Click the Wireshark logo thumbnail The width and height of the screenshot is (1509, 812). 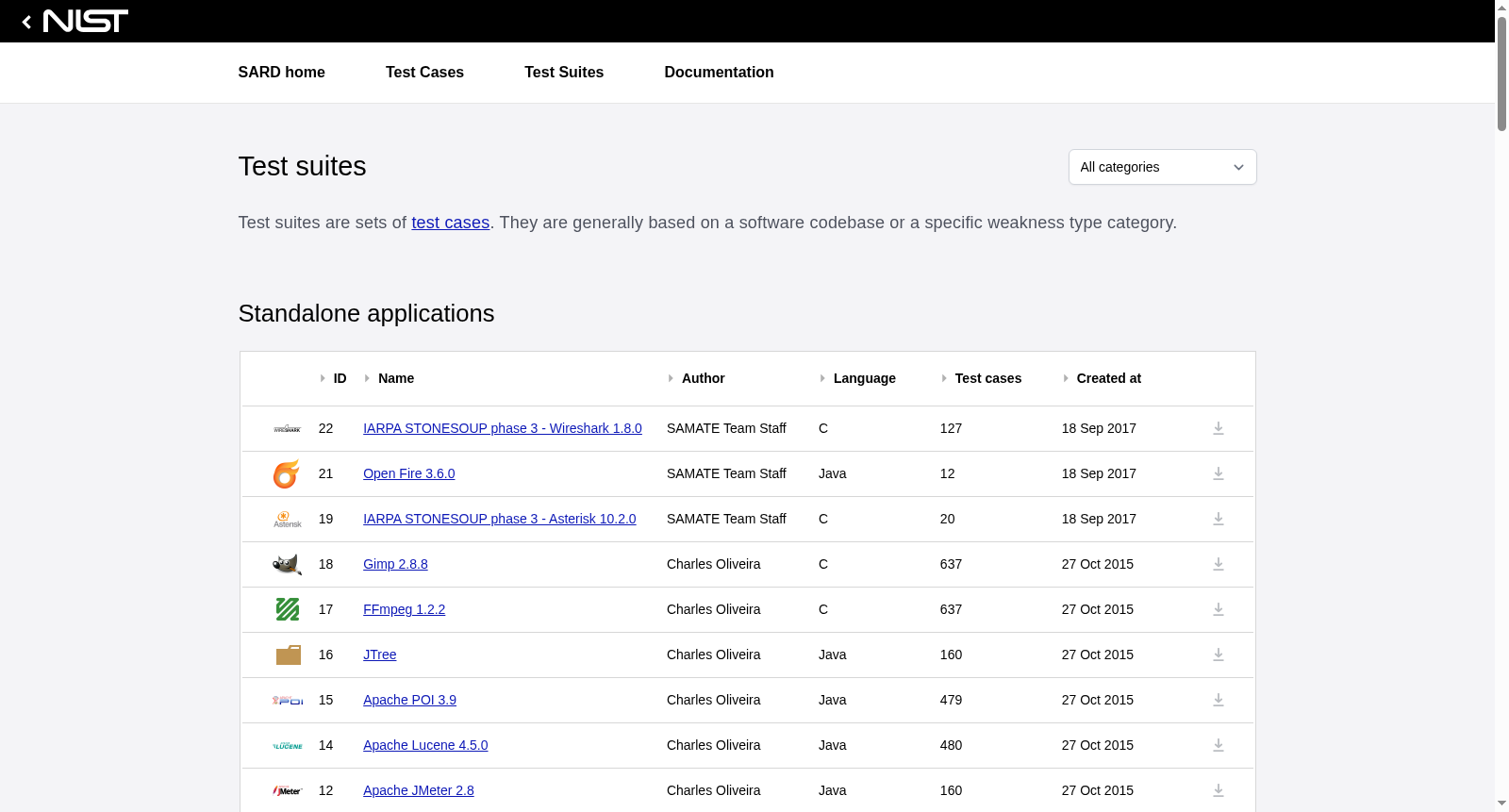click(x=287, y=429)
